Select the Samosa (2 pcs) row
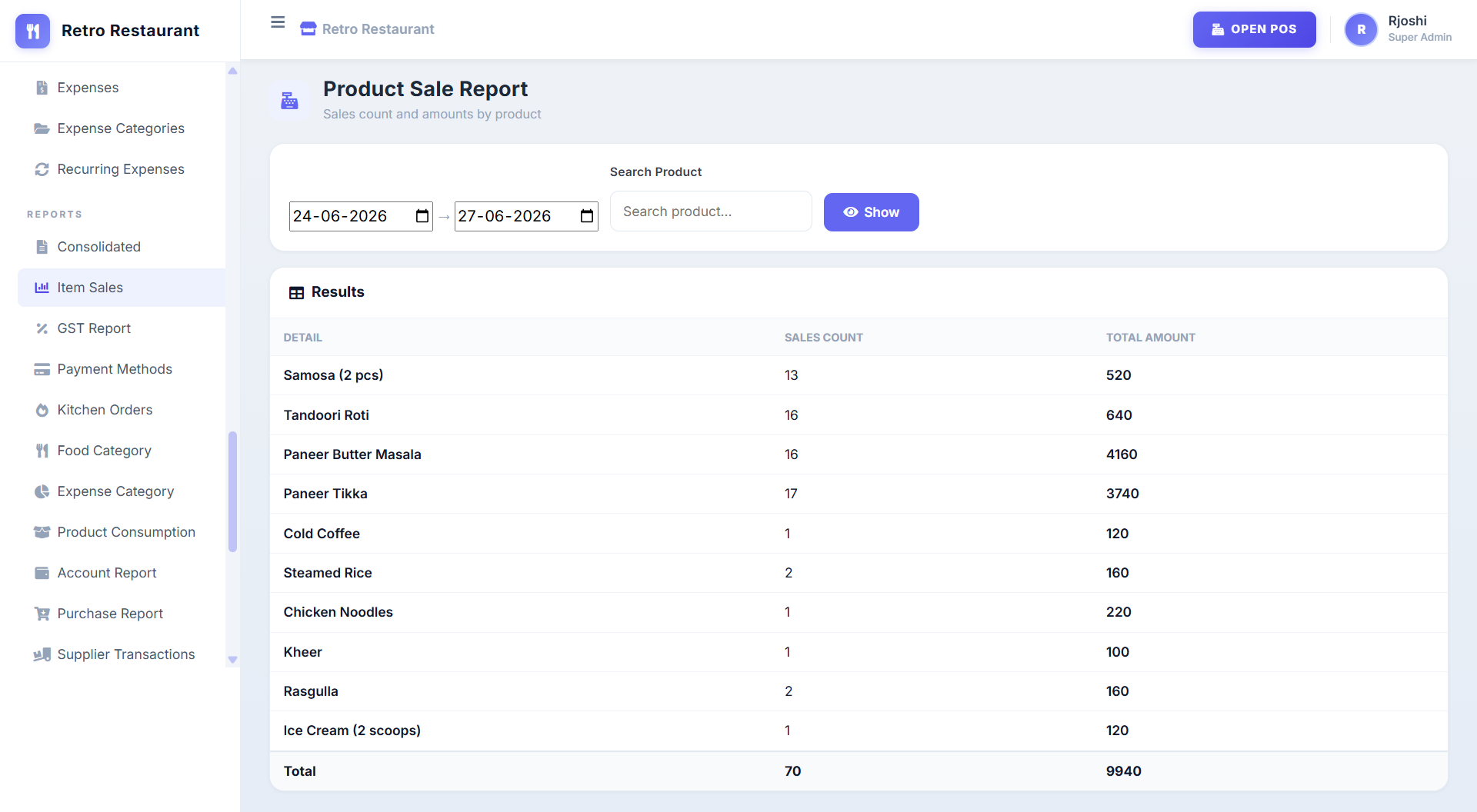The image size is (1477, 812). coord(859,375)
